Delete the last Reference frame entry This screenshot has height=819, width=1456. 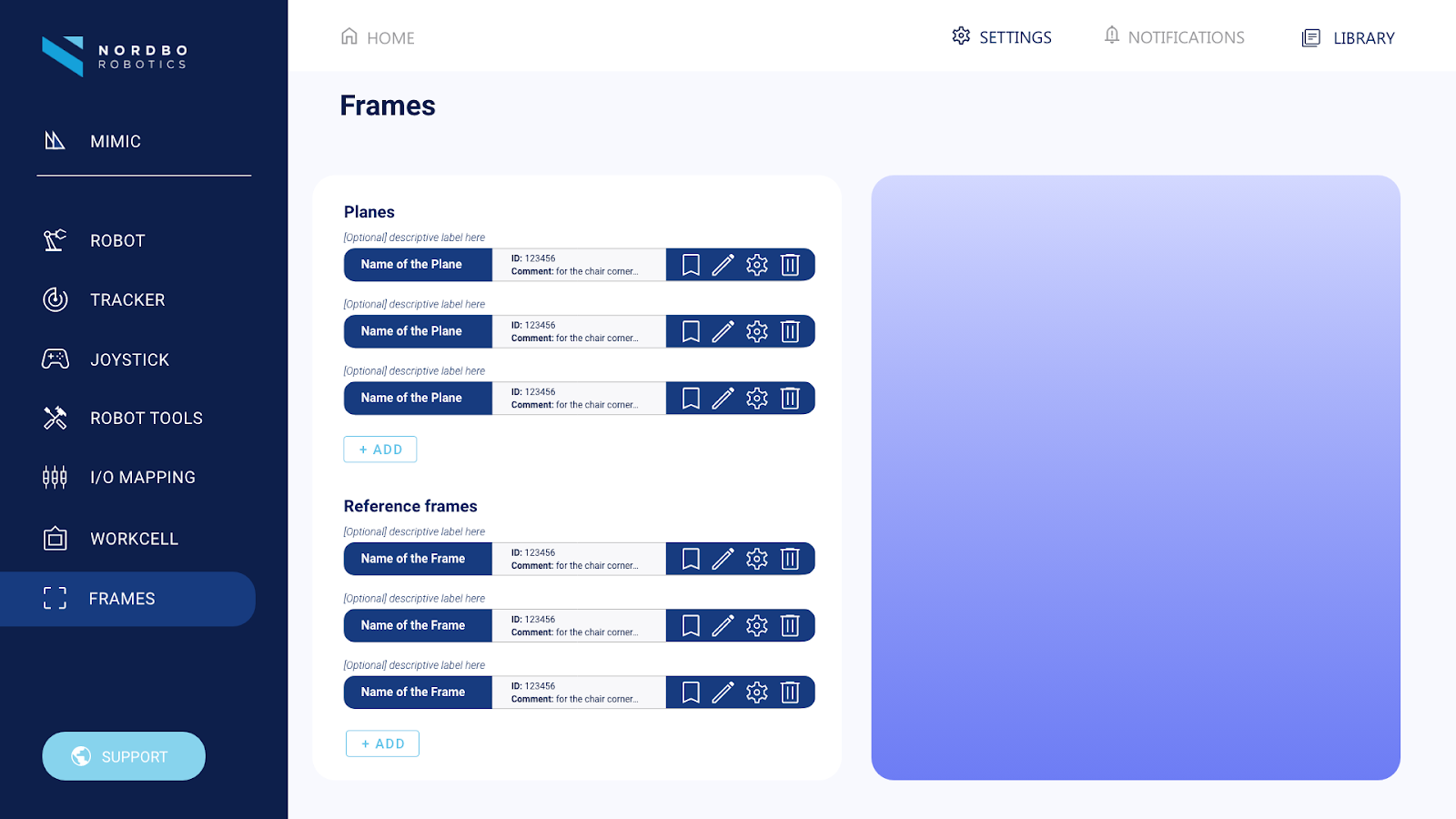pos(790,692)
